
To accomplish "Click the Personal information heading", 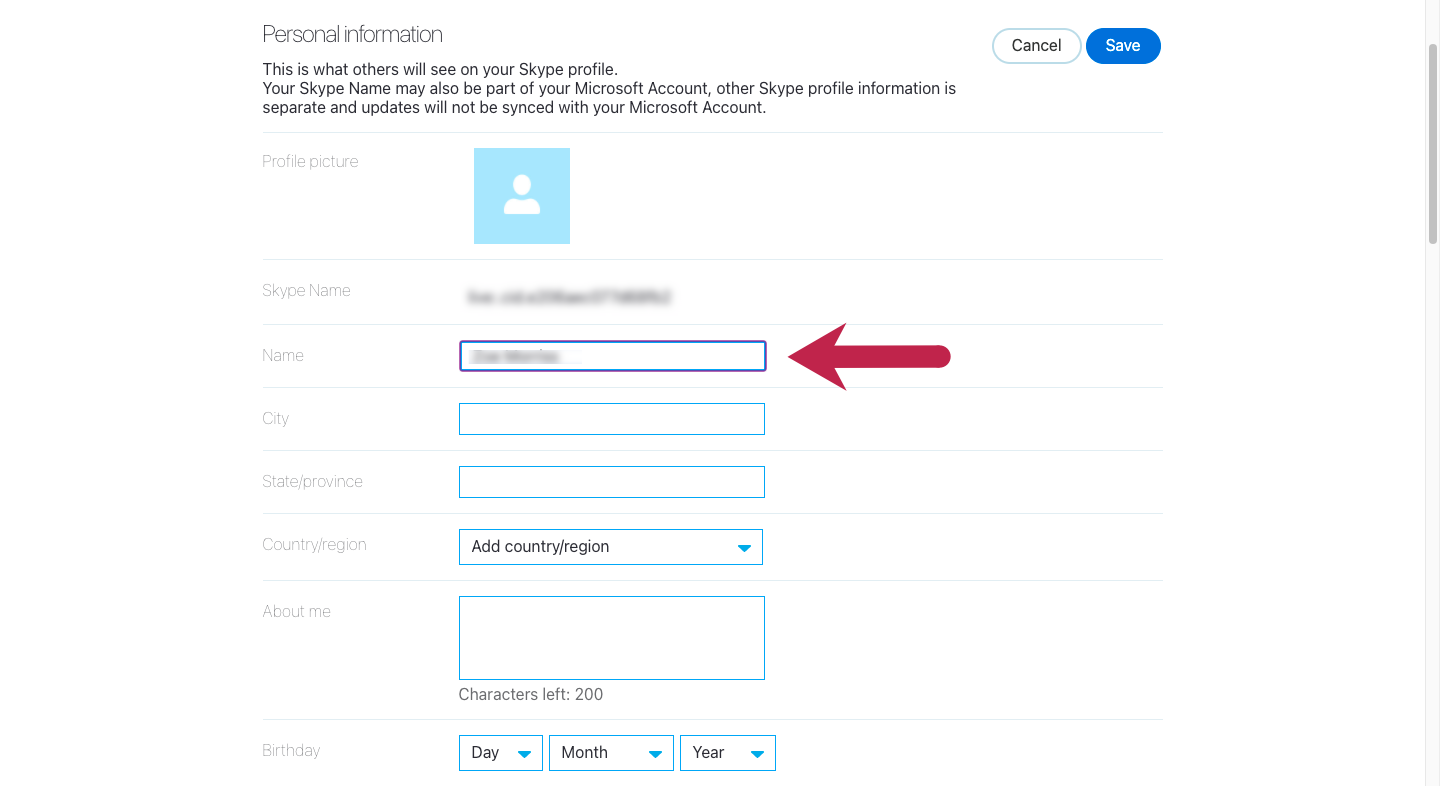I will pos(352,33).
